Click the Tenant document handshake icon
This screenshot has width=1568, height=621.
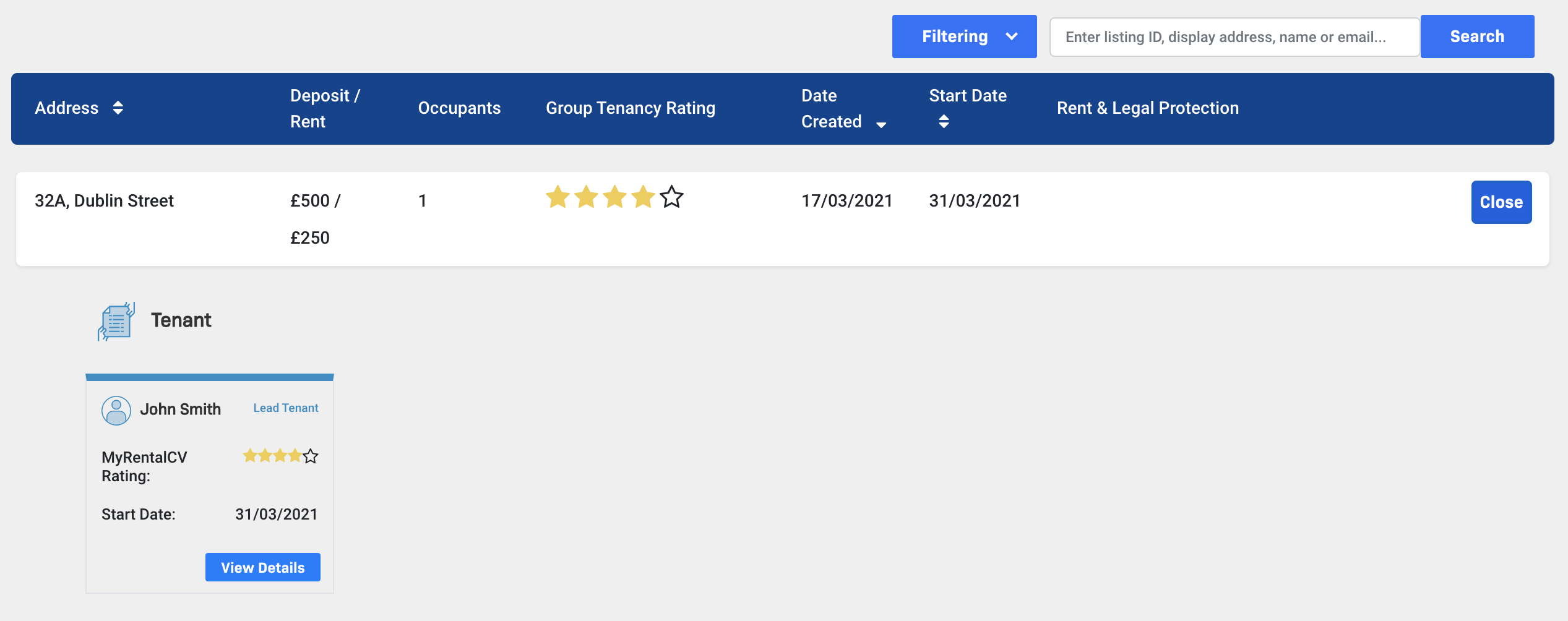[116, 321]
